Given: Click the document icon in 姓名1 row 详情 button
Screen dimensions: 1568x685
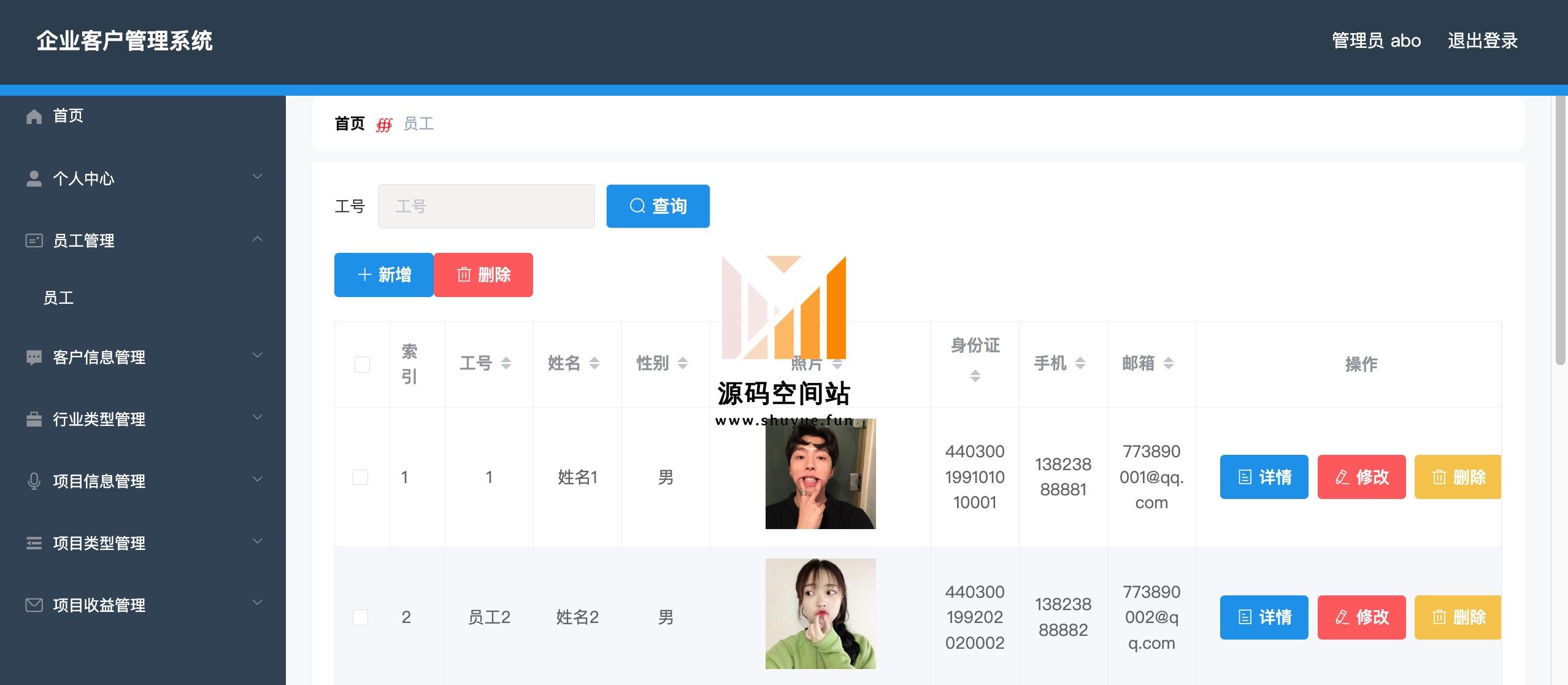Looking at the screenshot, I should tap(1245, 477).
